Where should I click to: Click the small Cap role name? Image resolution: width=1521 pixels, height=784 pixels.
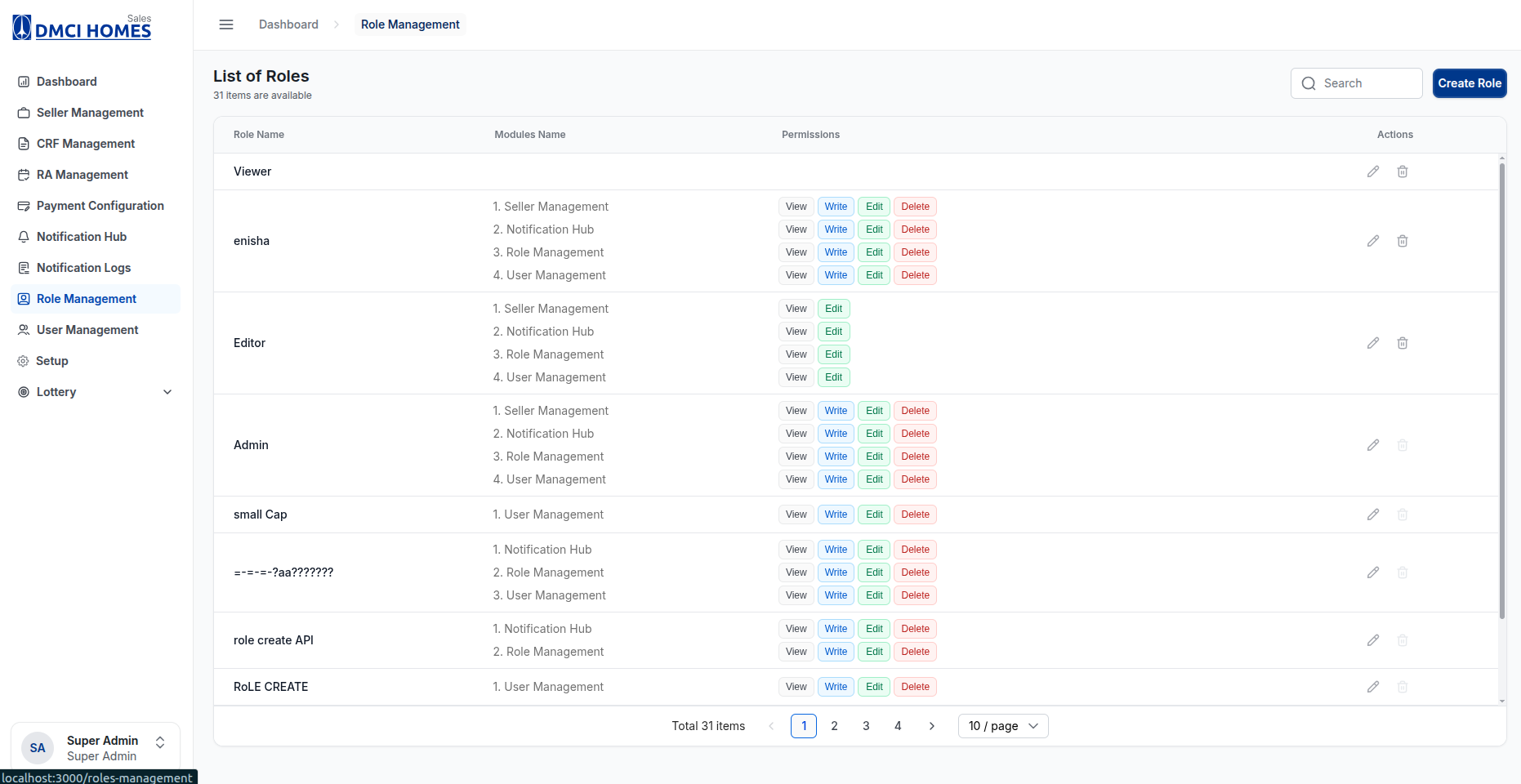(260, 514)
